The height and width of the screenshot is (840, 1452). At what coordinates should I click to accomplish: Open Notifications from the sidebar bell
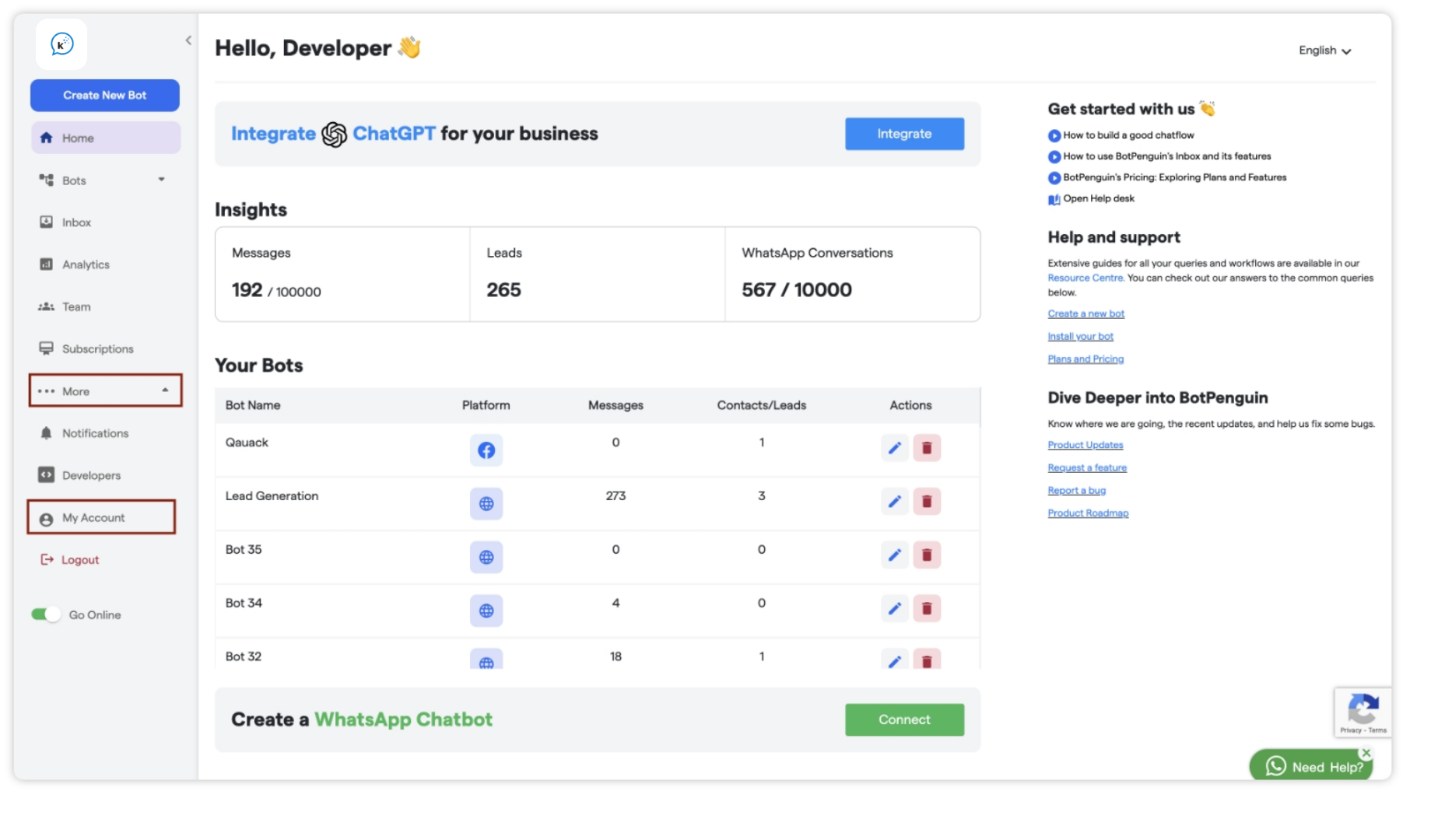[95, 433]
